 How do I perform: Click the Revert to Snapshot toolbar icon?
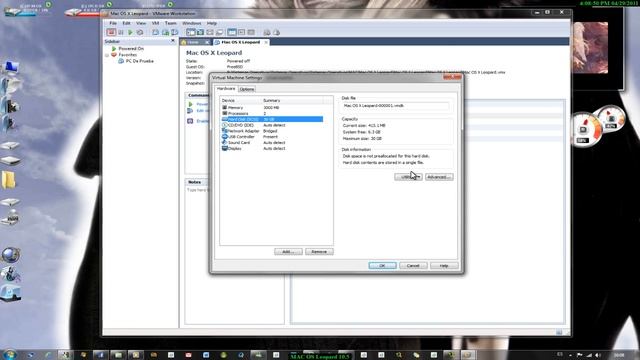tap(165, 32)
